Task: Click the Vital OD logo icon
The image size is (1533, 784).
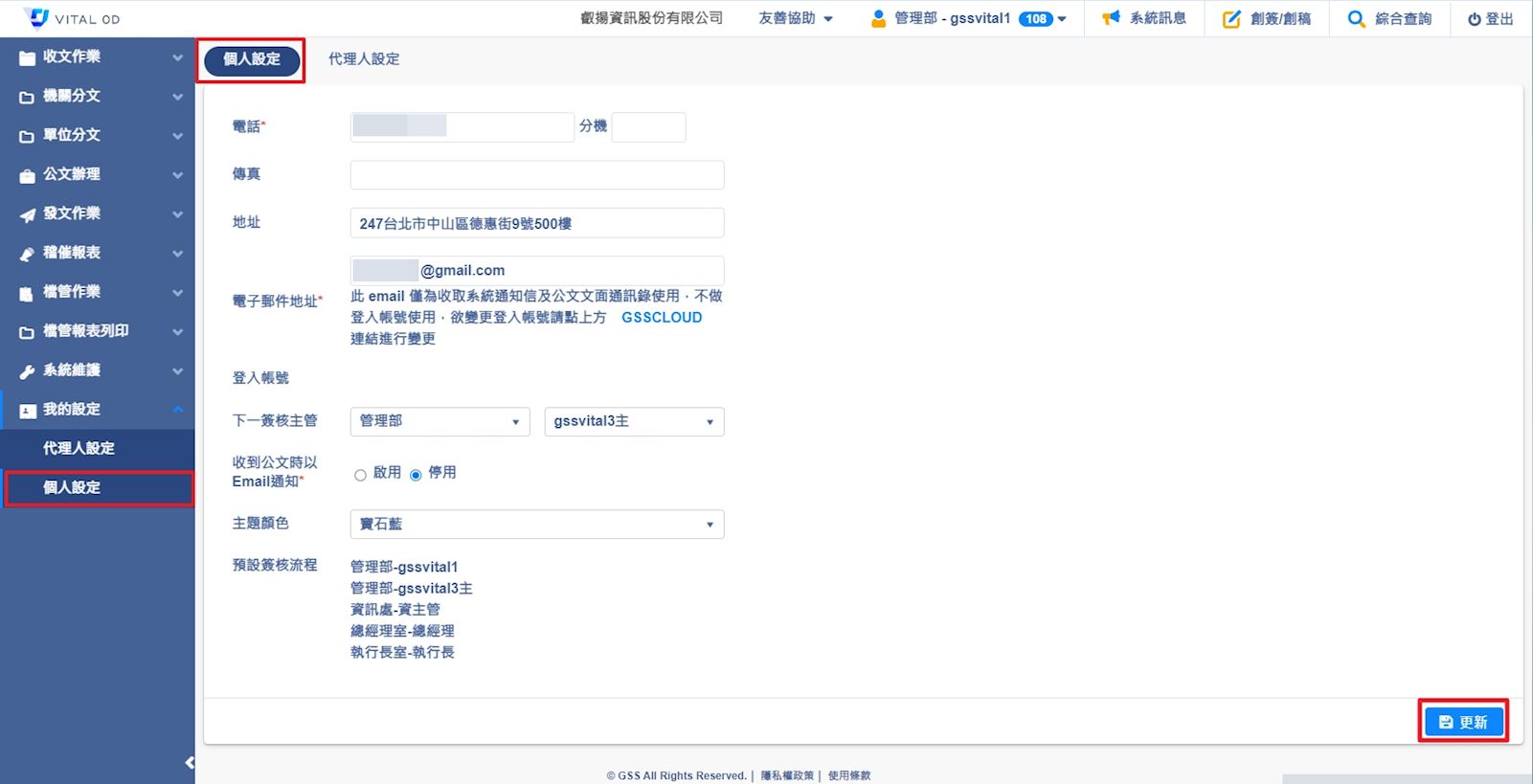Action: (36, 18)
